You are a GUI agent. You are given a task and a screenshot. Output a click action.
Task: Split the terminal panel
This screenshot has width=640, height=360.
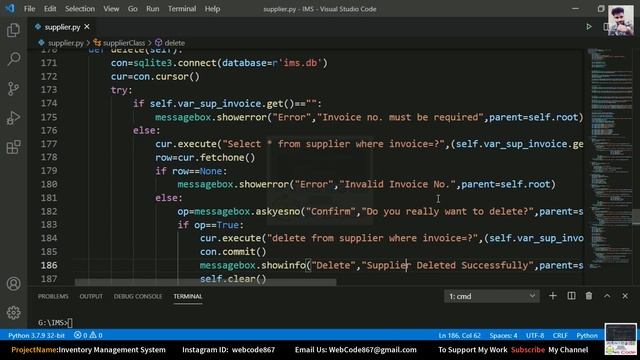(x=571, y=296)
